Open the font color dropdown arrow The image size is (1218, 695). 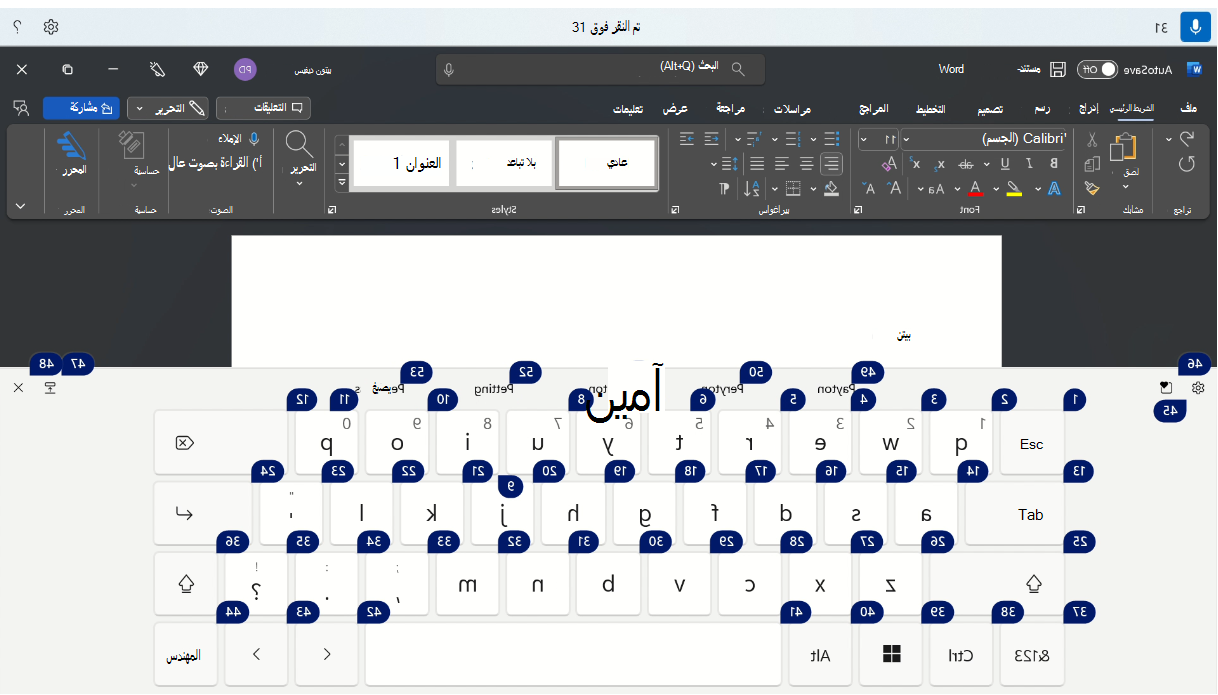[957, 188]
